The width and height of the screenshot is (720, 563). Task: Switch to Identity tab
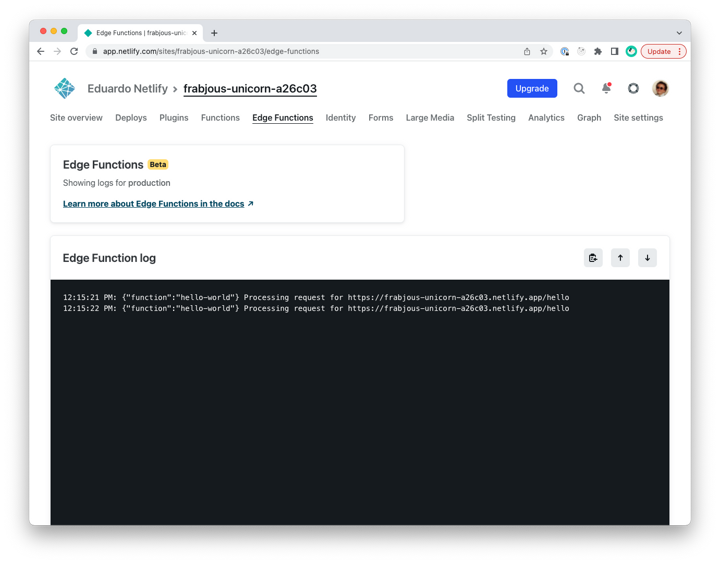coord(340,118)
